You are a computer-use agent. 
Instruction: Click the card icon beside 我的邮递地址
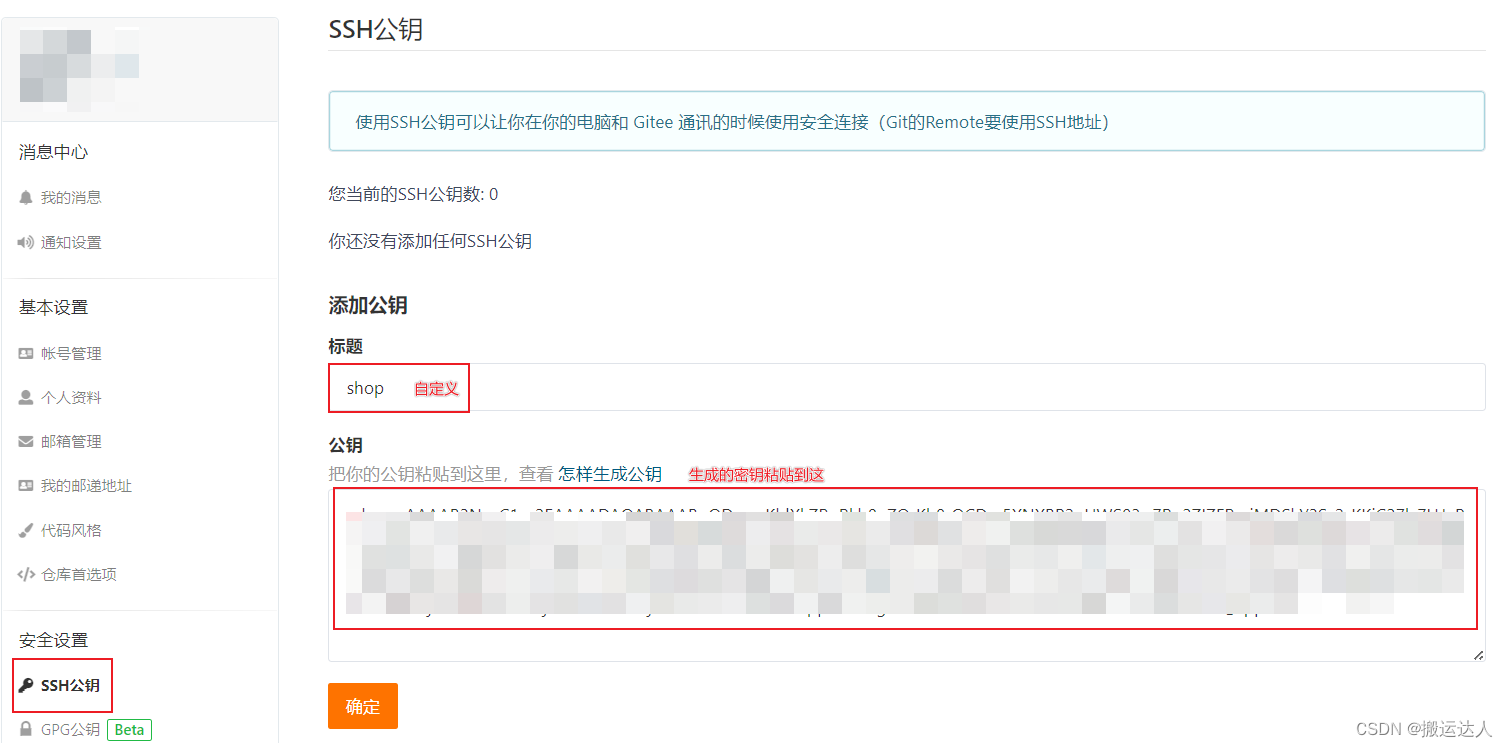coord(26,486)
